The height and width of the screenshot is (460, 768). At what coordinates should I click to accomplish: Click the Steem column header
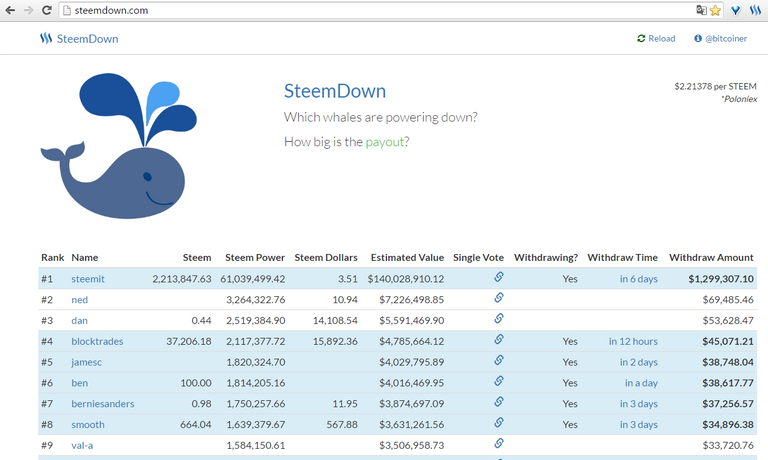tap(197, 258)
